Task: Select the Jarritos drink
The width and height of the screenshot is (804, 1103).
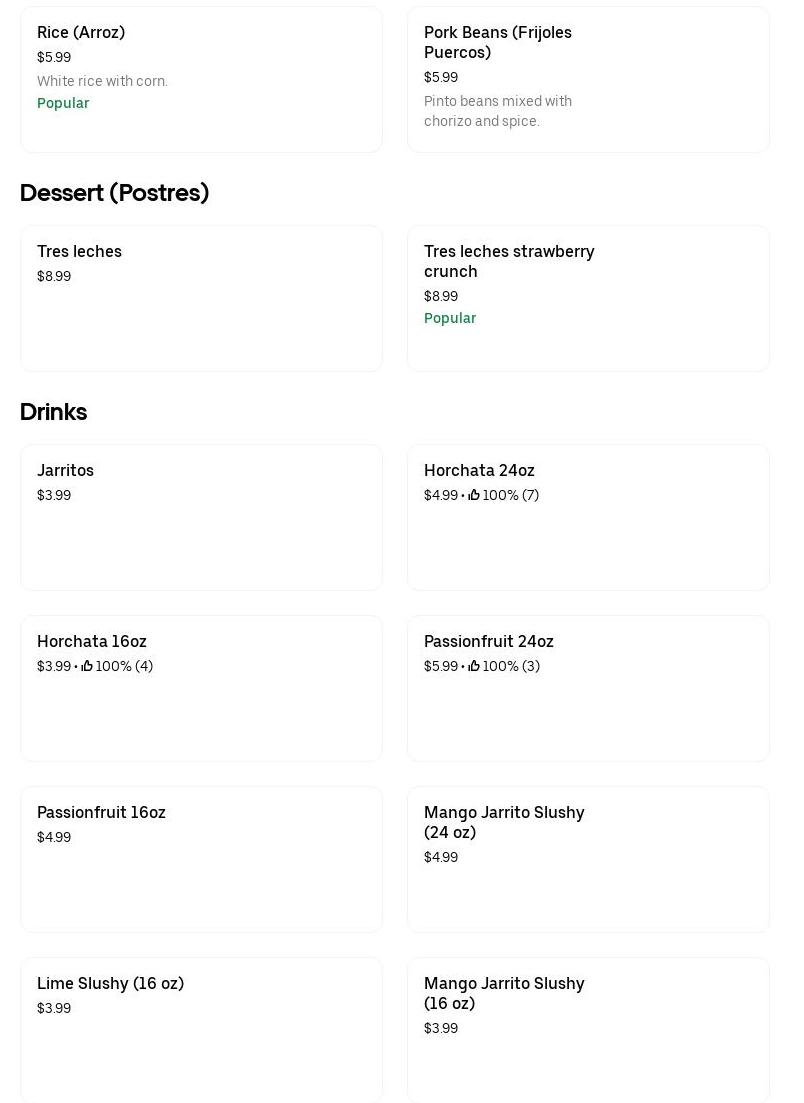Action: pos(201,517)
